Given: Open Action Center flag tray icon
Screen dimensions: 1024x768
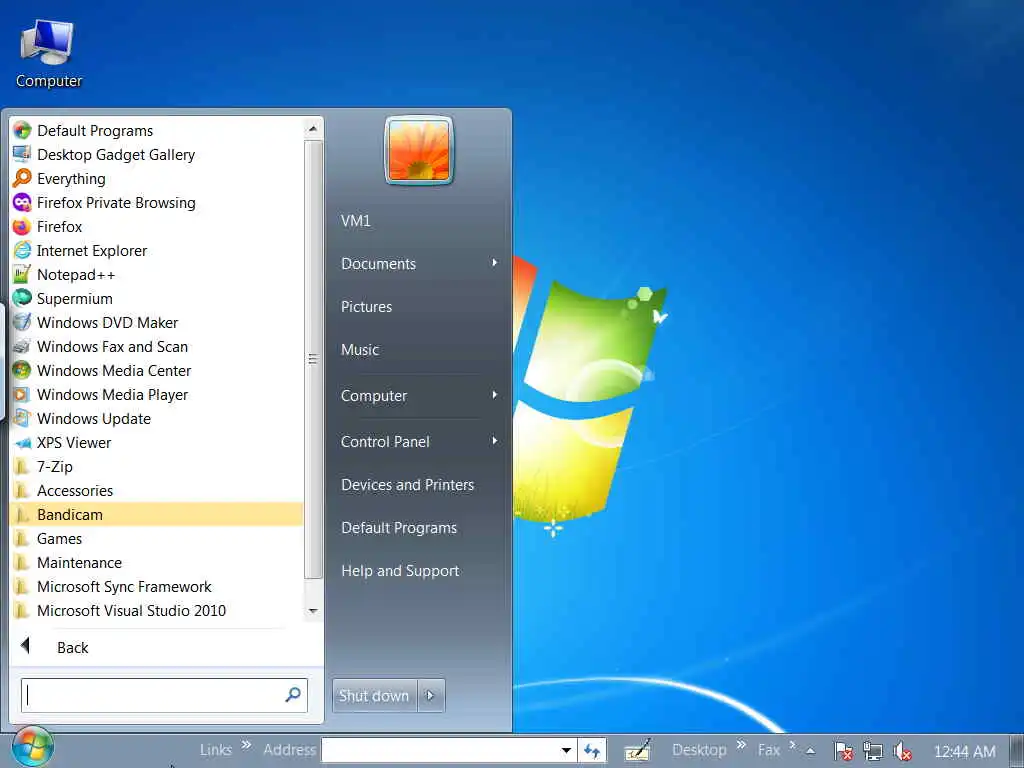Looking at the screenshot, I should point(843,751).
